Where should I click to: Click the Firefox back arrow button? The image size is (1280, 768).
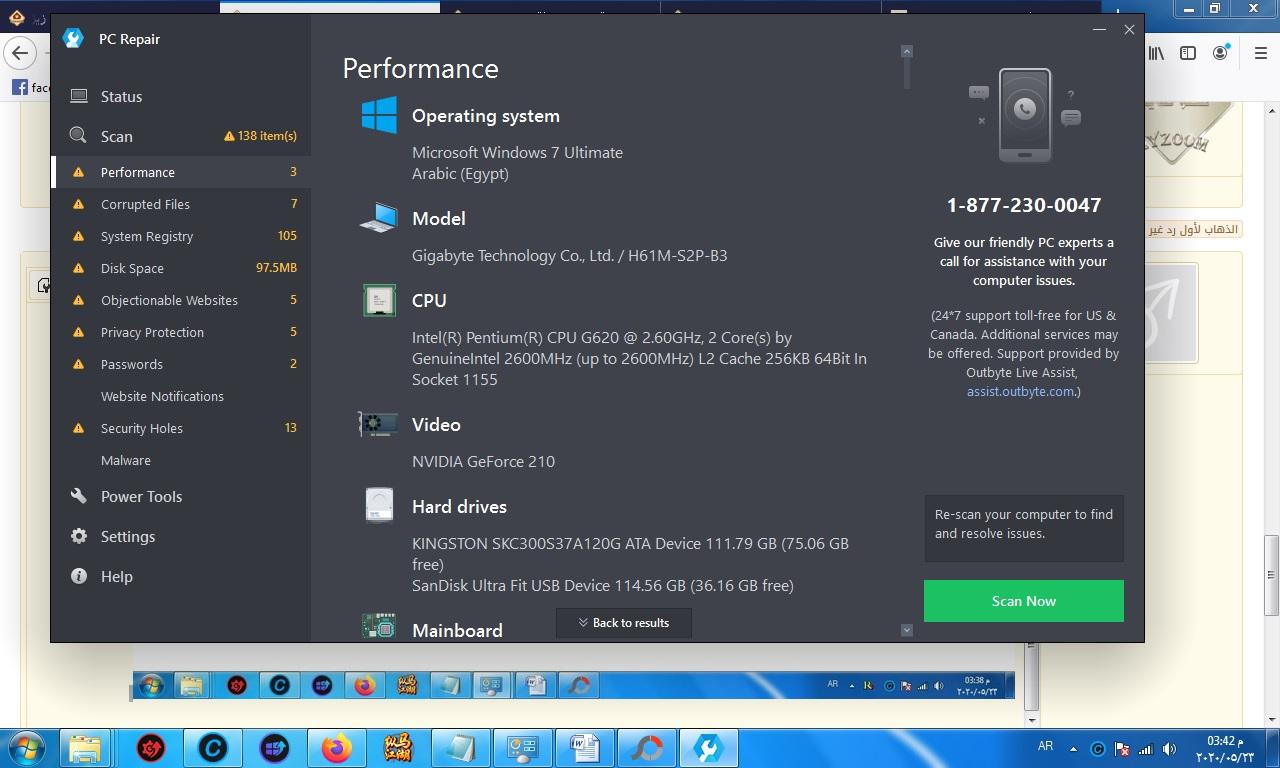tap(20, 53)
